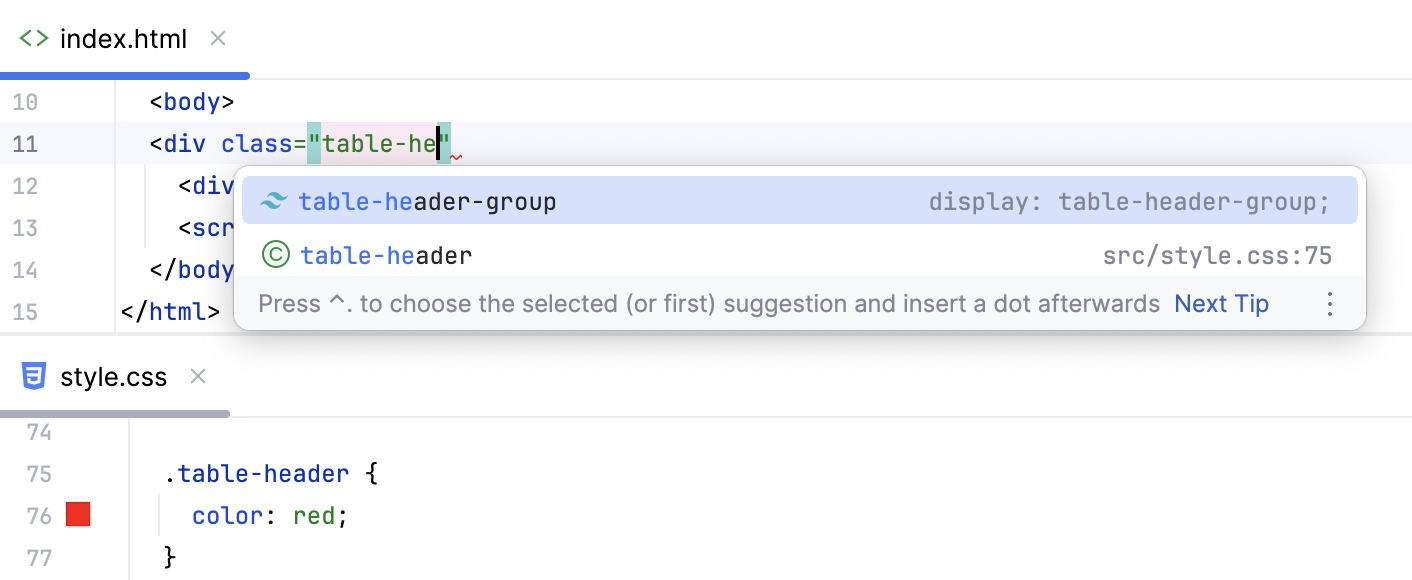
Task: Click the CSS property icon beside table-header-group
Action: click(x=273, y=201)
